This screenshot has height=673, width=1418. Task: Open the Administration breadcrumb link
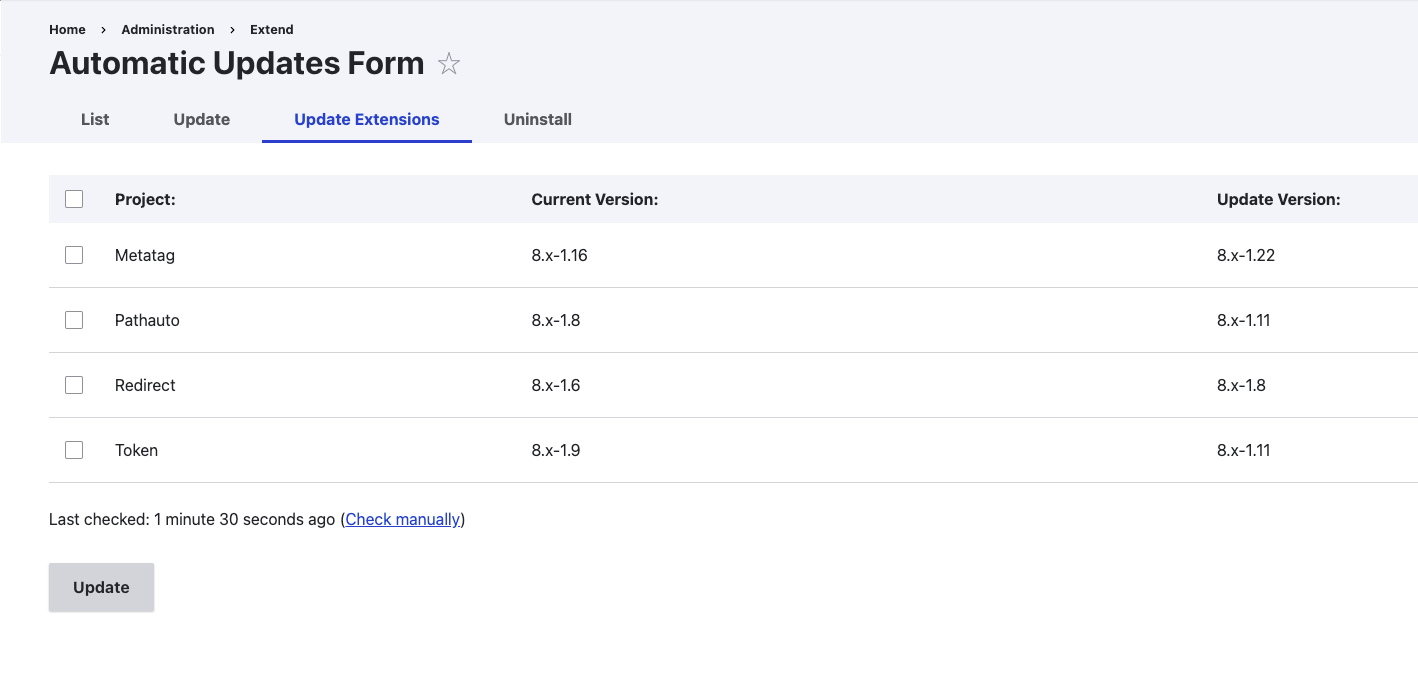(x=167, y=29)
